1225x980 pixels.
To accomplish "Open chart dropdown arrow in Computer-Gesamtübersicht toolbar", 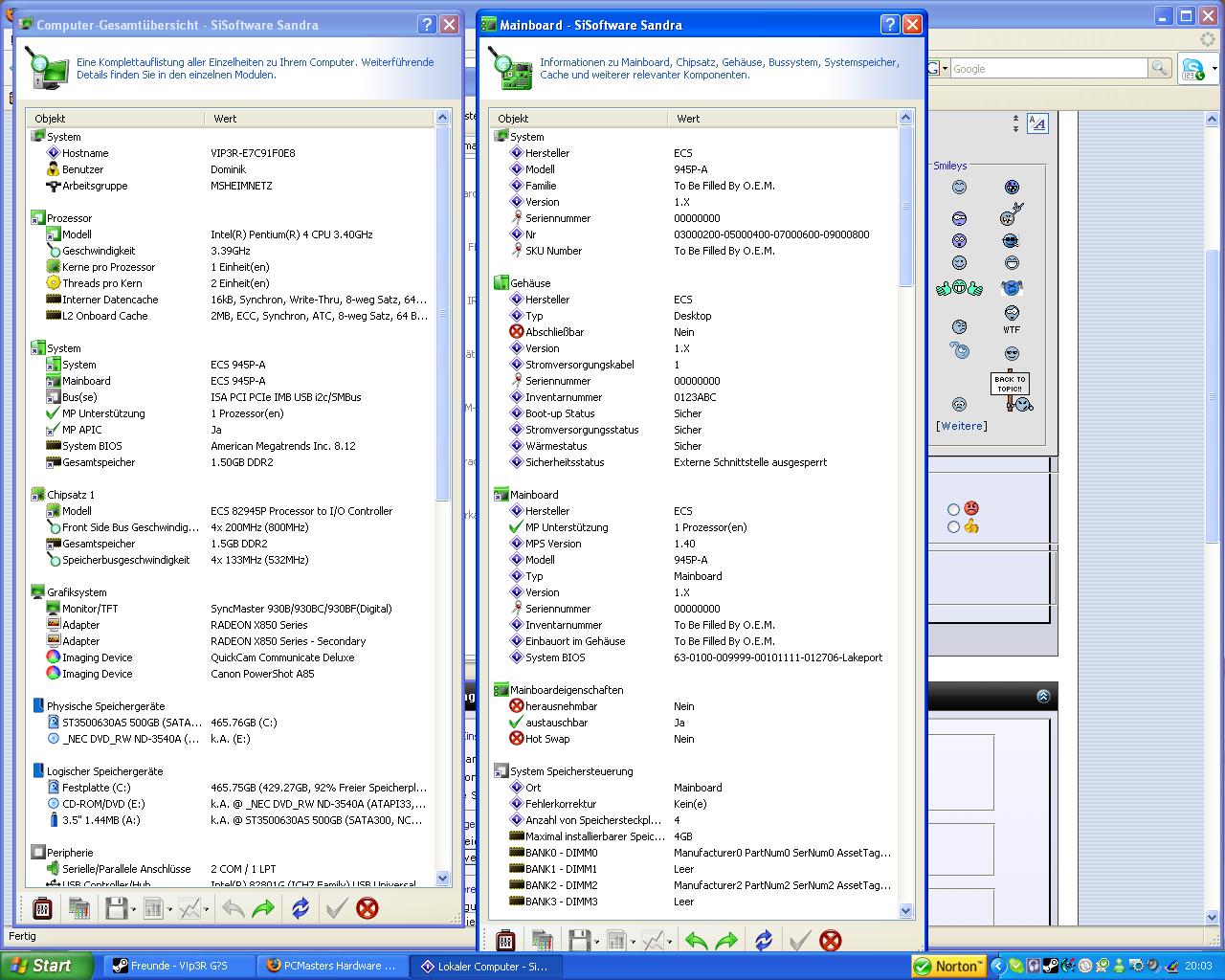I will (207, 909).
